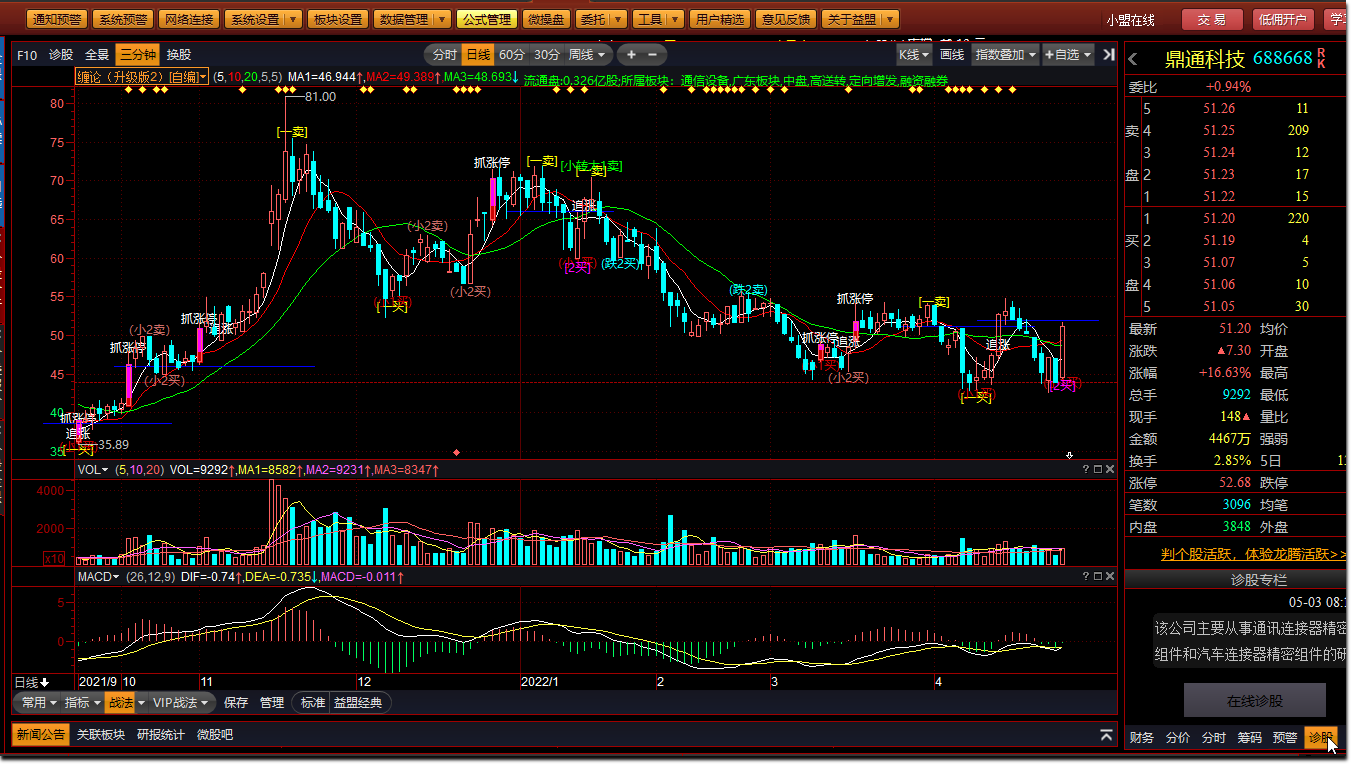Open the K线 chart type dropdown
The image size is (1352, 764).
(x=914, y=54)
